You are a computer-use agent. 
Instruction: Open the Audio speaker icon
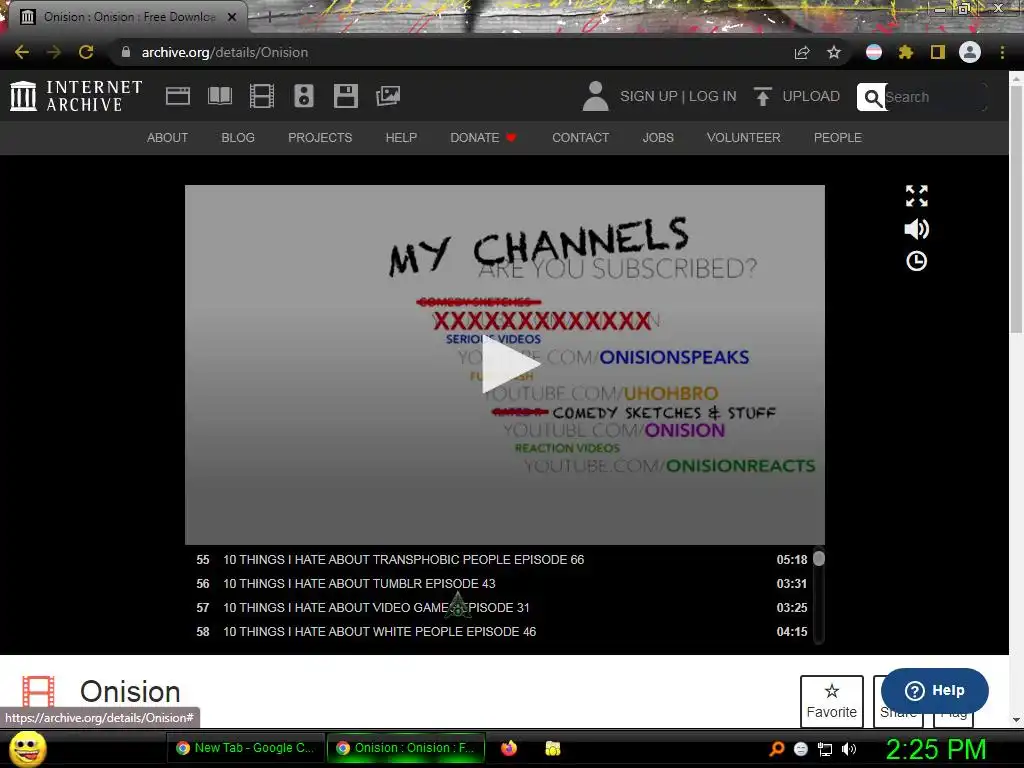point(304,96)
